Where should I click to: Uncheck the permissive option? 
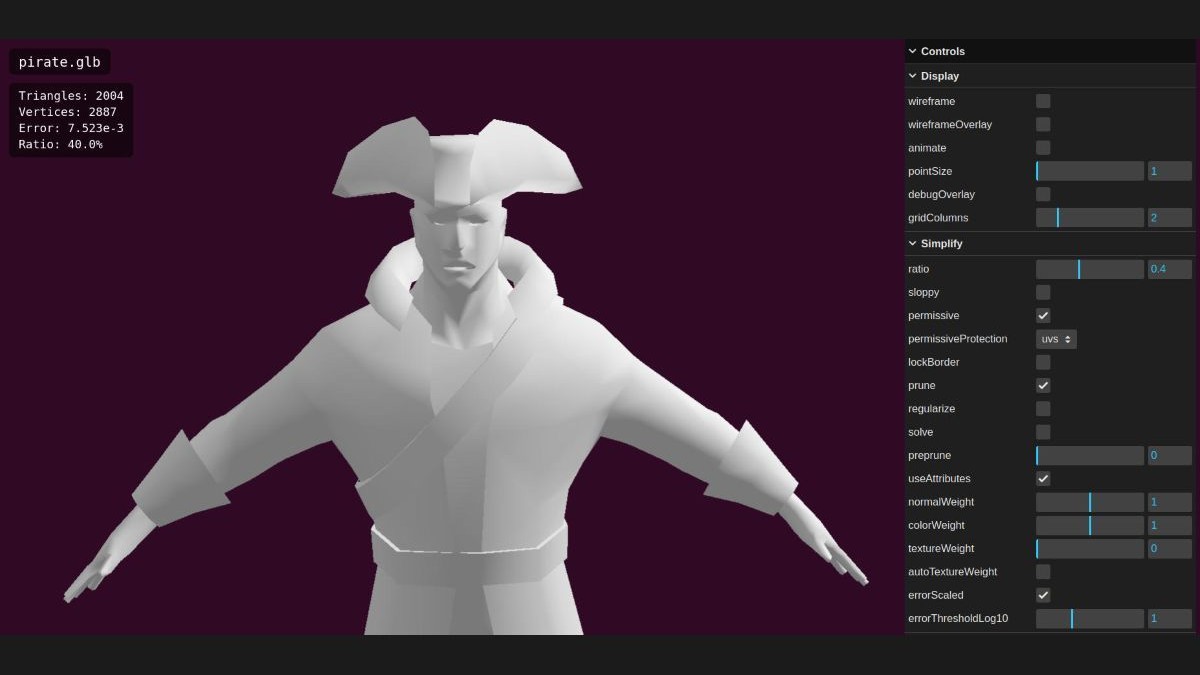coord(1043,316)
